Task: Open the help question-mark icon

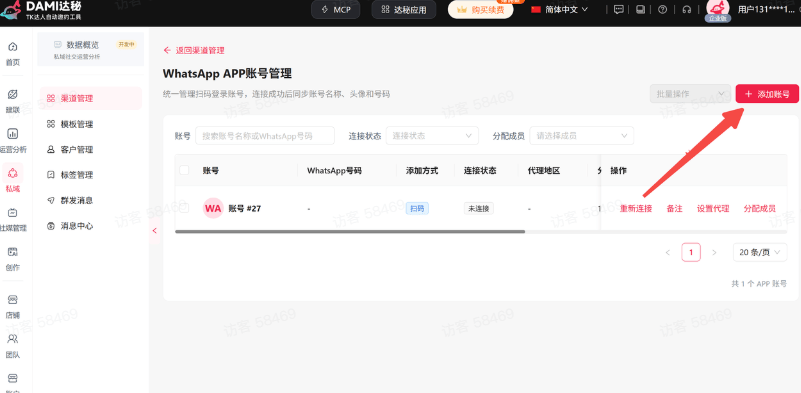Action: point(663,10)
